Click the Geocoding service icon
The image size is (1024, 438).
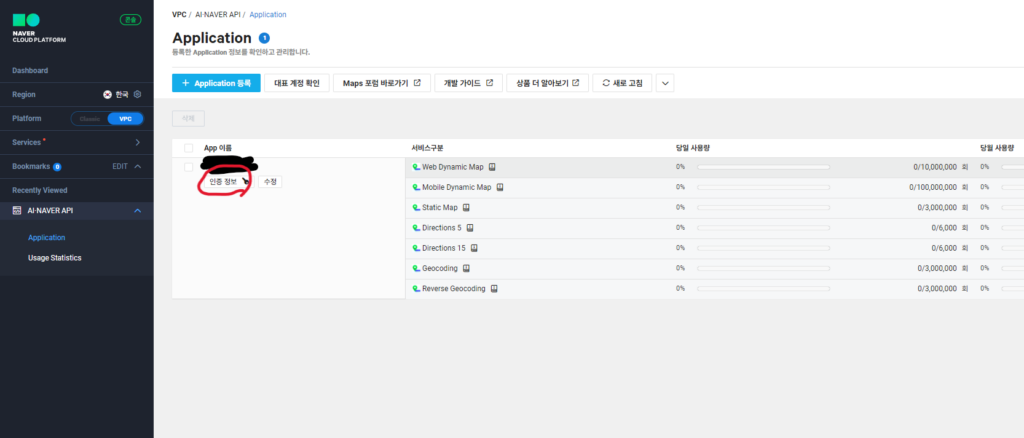pos(416,268)
